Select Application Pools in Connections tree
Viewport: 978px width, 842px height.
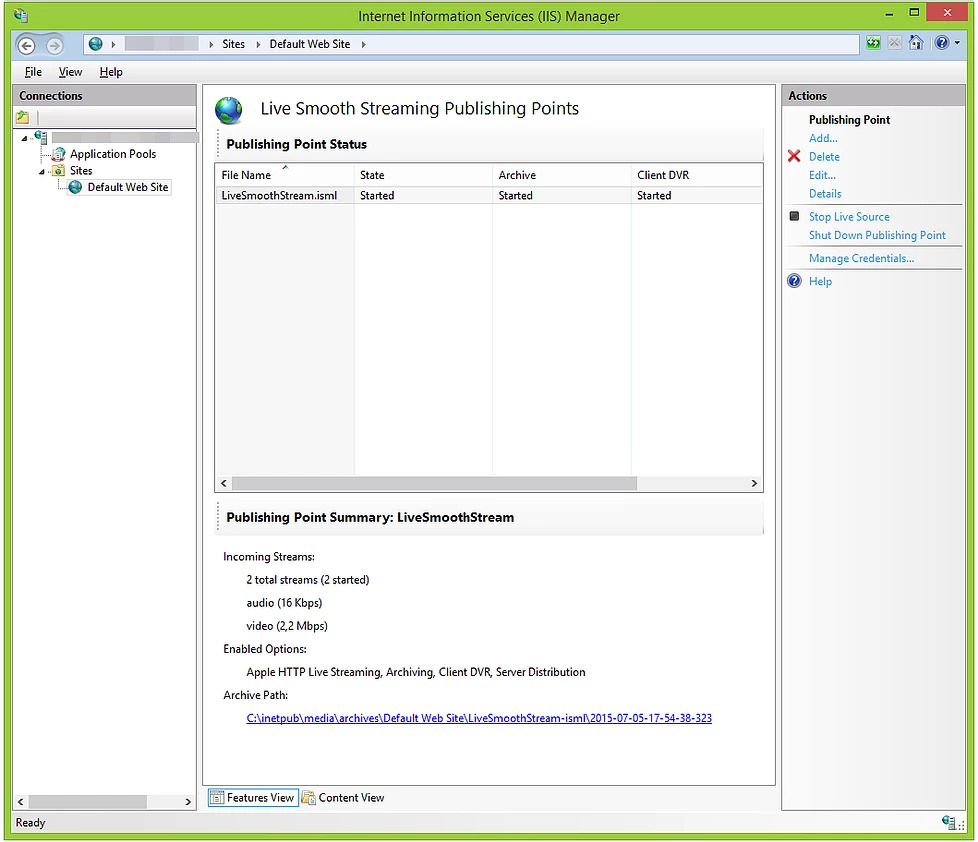point(113,154)
